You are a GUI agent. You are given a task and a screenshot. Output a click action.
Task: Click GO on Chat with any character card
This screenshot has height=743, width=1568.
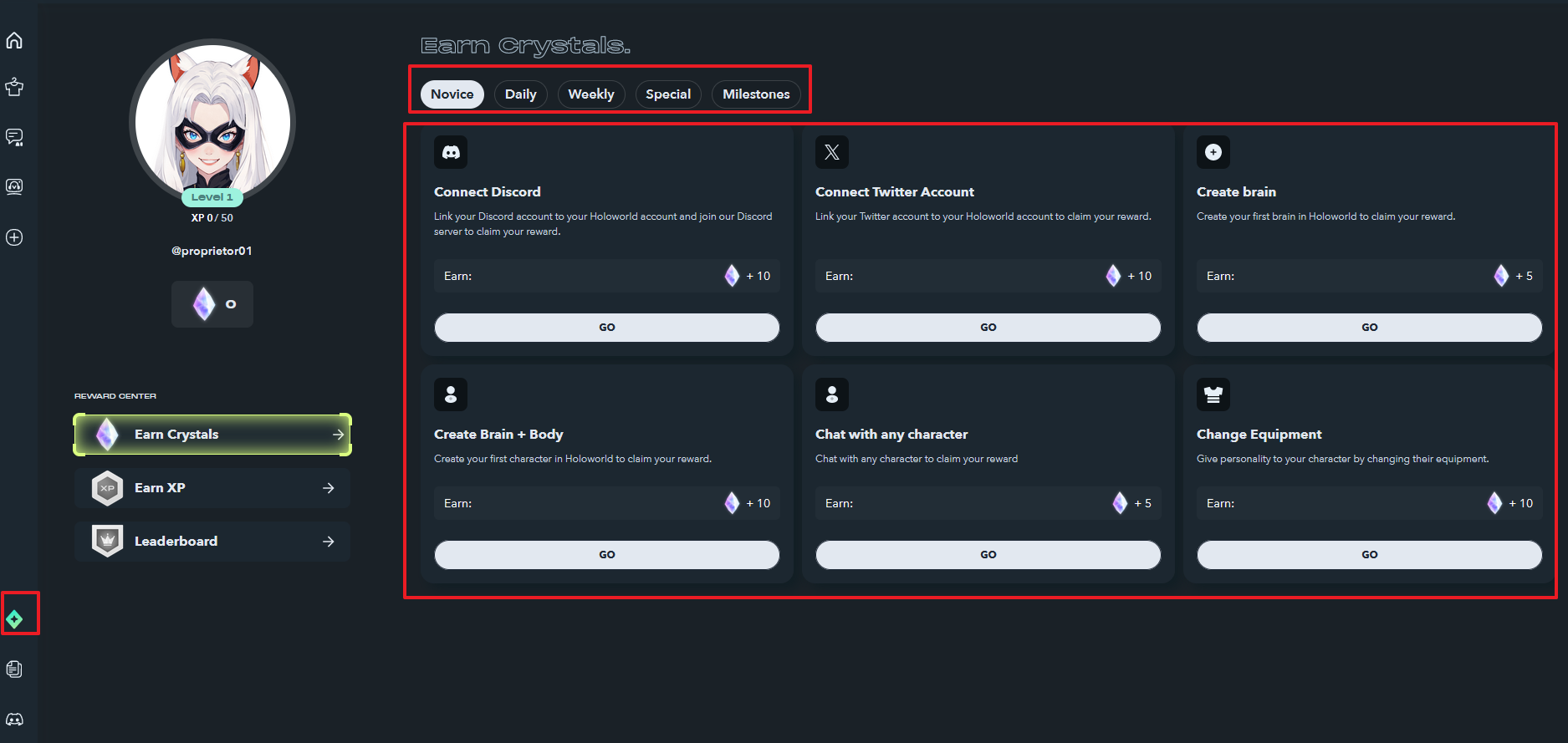tap(988, 555)
